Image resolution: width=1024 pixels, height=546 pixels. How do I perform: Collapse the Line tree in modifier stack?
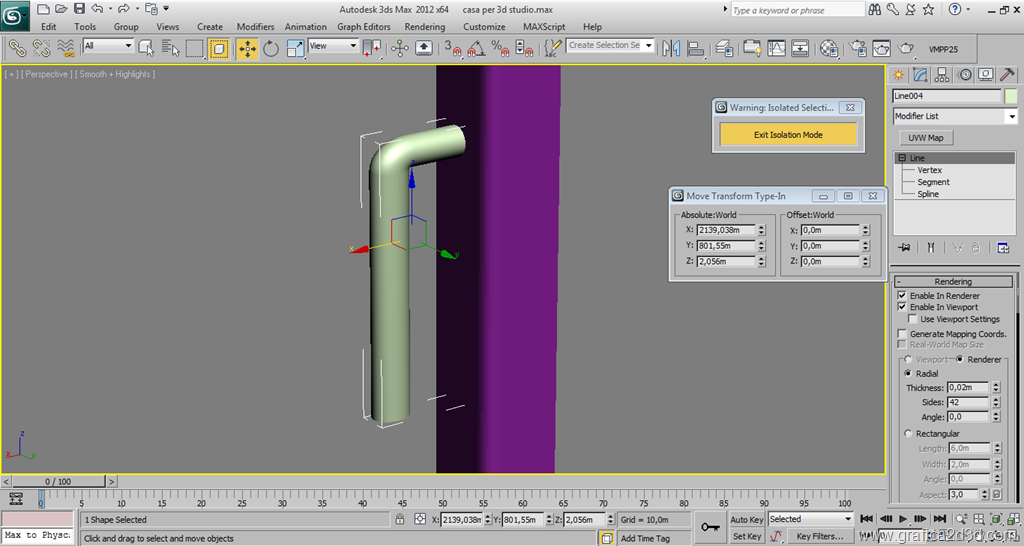pos(902,158)
